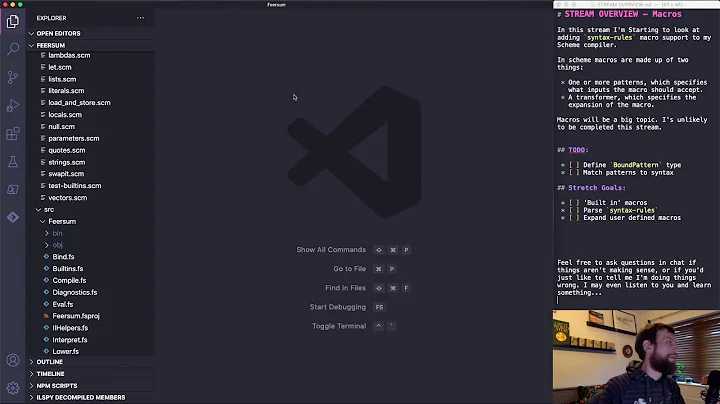Image resolution: width=720 pixels, height=404 pixels.
Task: Open parameters.scm file
Action: click(73, 138)
